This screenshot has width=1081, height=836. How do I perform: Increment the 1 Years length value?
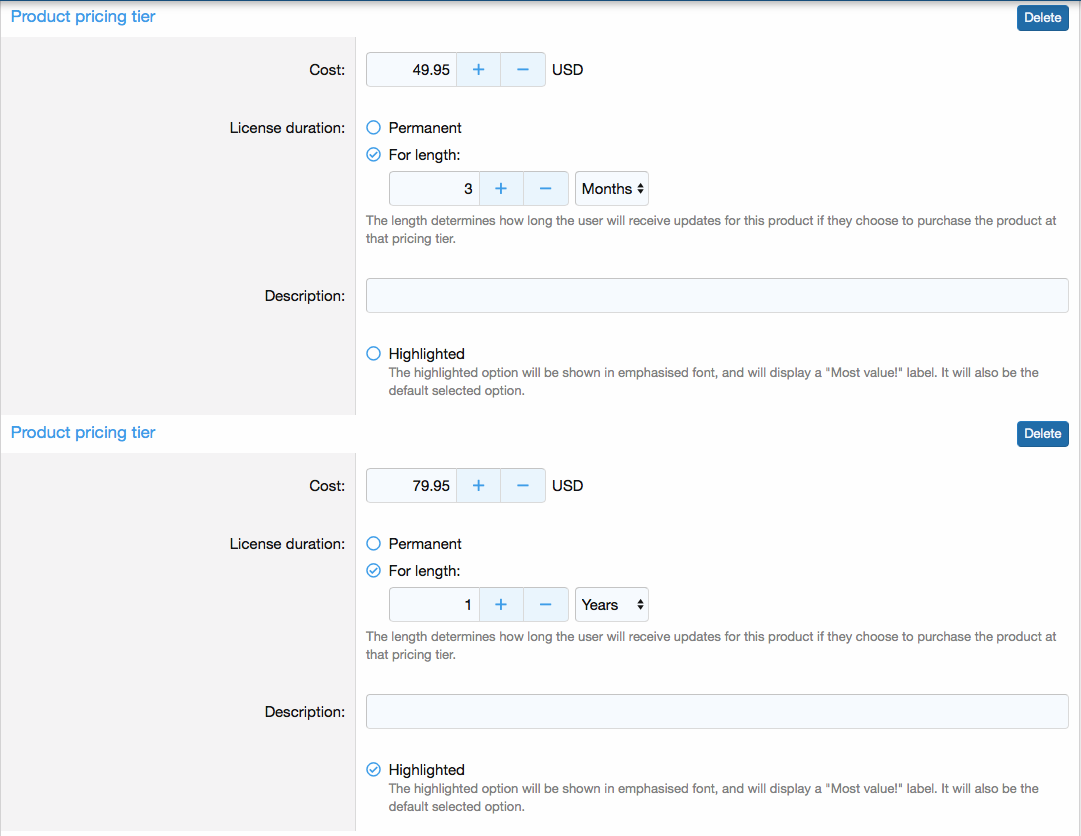pos(501,604)
